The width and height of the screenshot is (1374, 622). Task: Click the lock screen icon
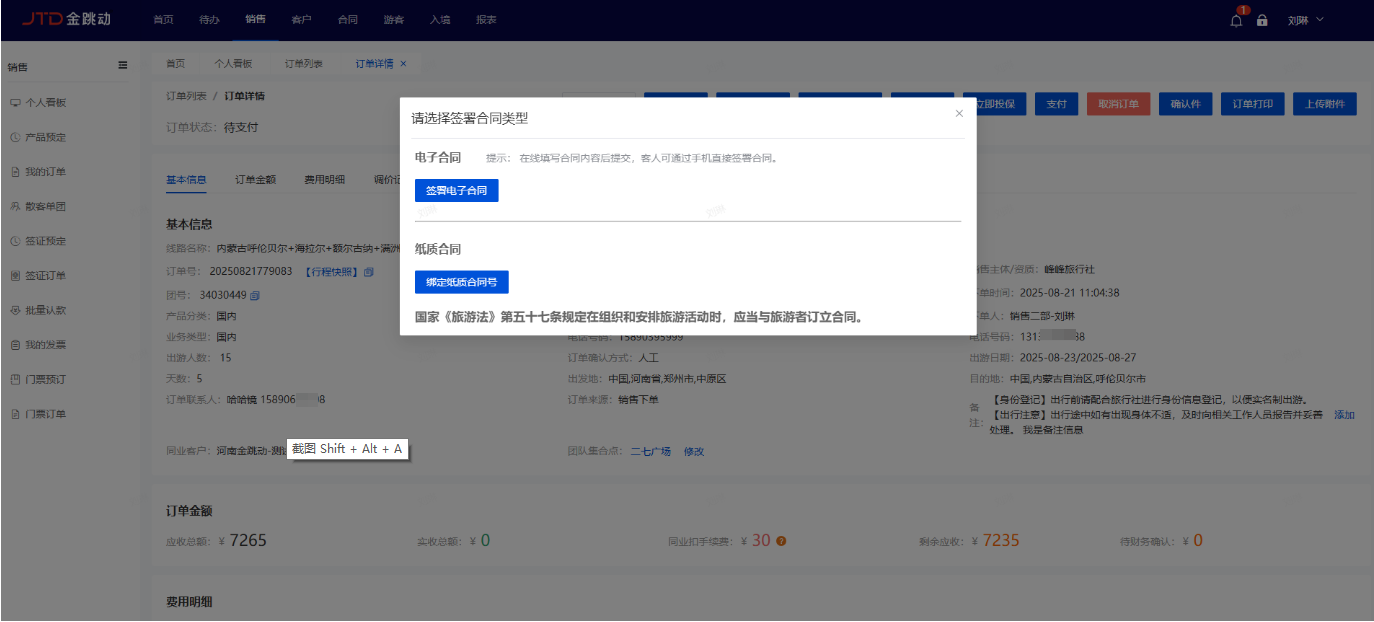click(1262, 21)
